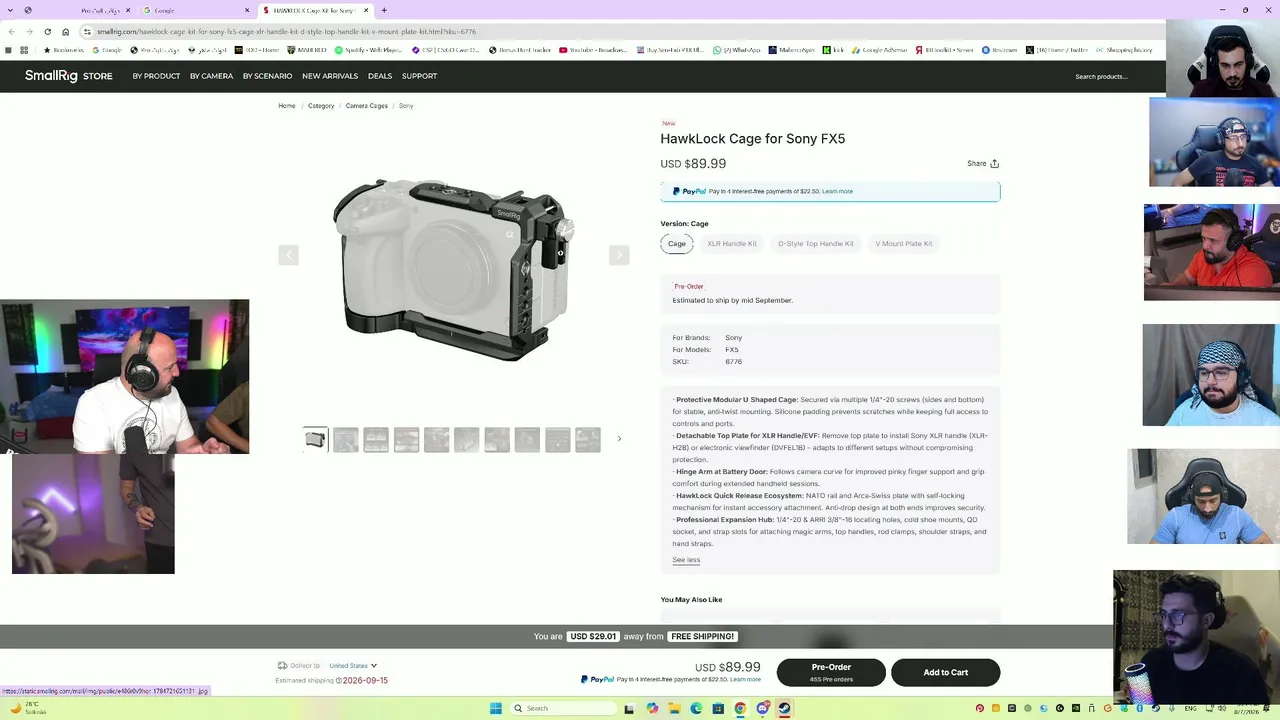The width and height of the screenshot is (1280, 720).
Task: Click PayPal Learn more link near price
Action: [837, 191]
